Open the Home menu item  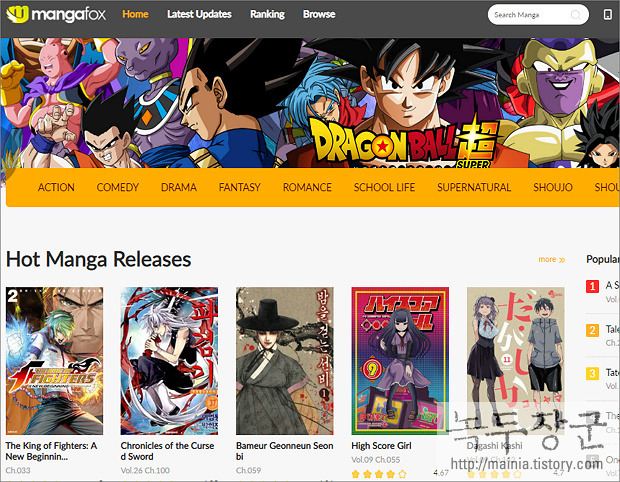click(x=135, y=14)
